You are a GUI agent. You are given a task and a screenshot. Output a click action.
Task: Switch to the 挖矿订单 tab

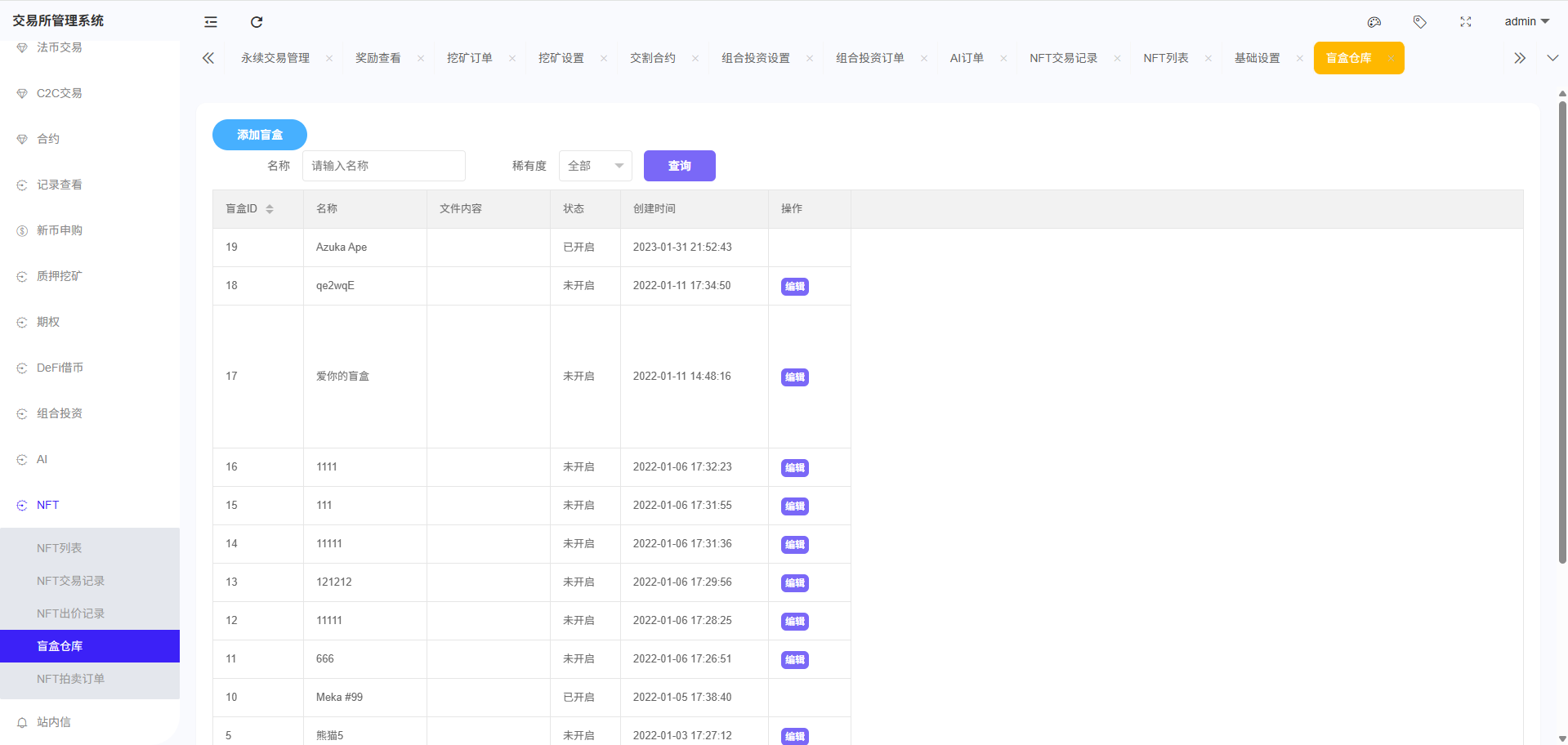[x=470, y=58]
